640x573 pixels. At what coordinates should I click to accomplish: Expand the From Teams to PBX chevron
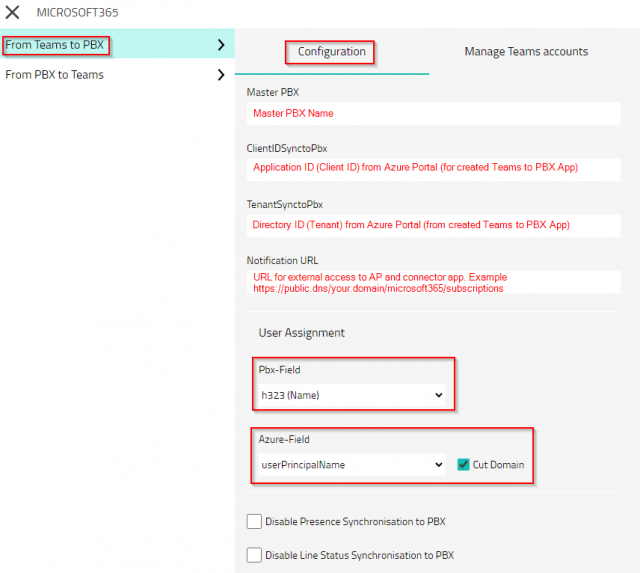coord(221,45)
